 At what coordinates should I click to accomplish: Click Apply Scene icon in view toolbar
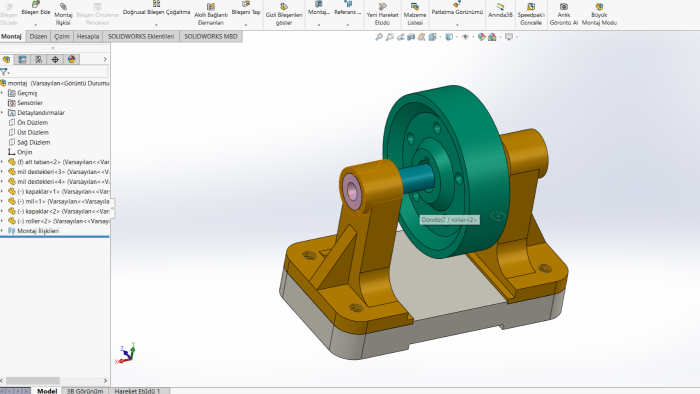click(x=492, y=37)
